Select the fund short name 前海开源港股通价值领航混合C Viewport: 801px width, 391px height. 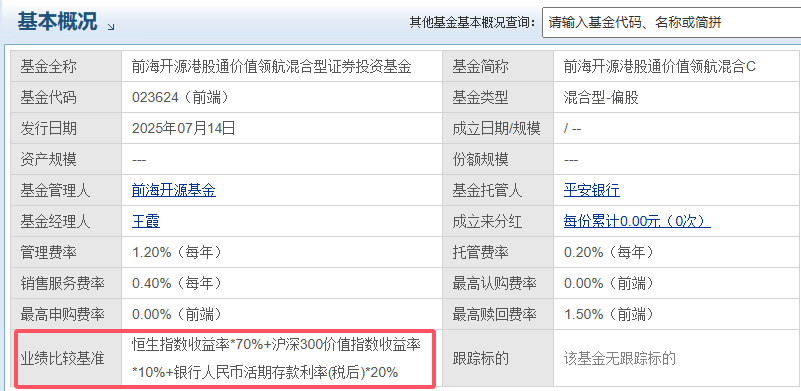click(659, 67)
